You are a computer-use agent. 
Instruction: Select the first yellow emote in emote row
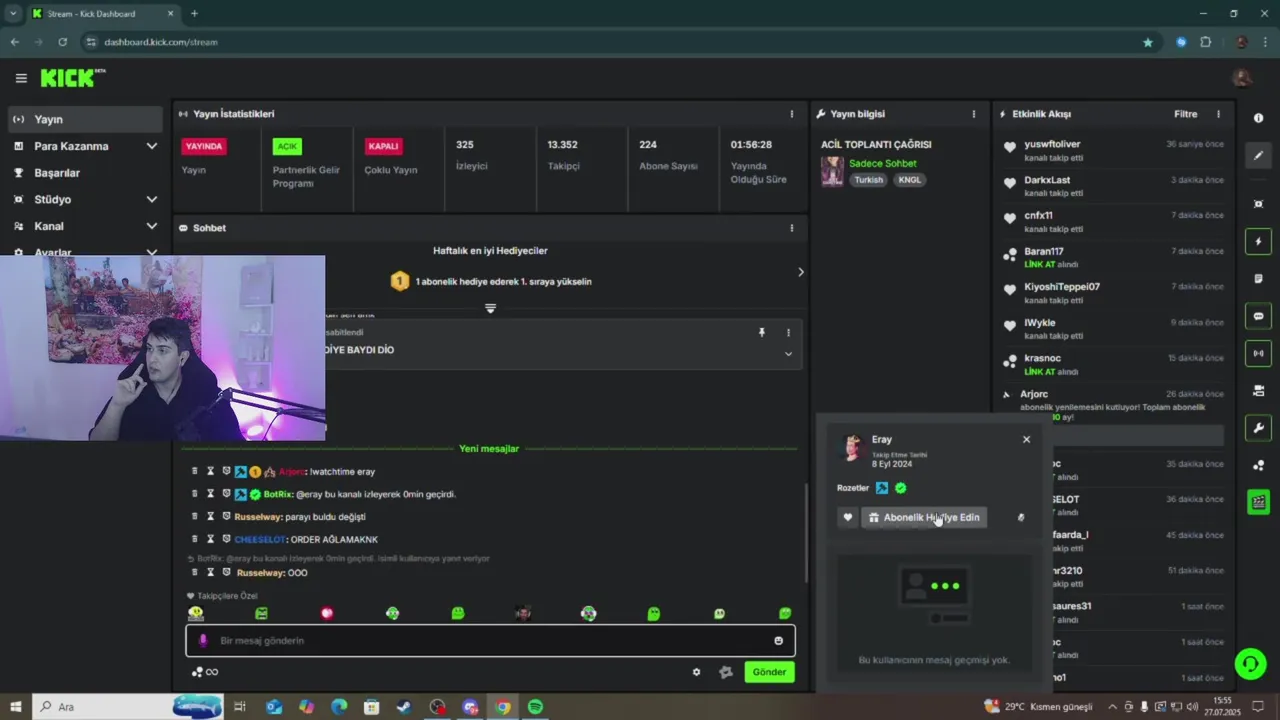[196, 613]
